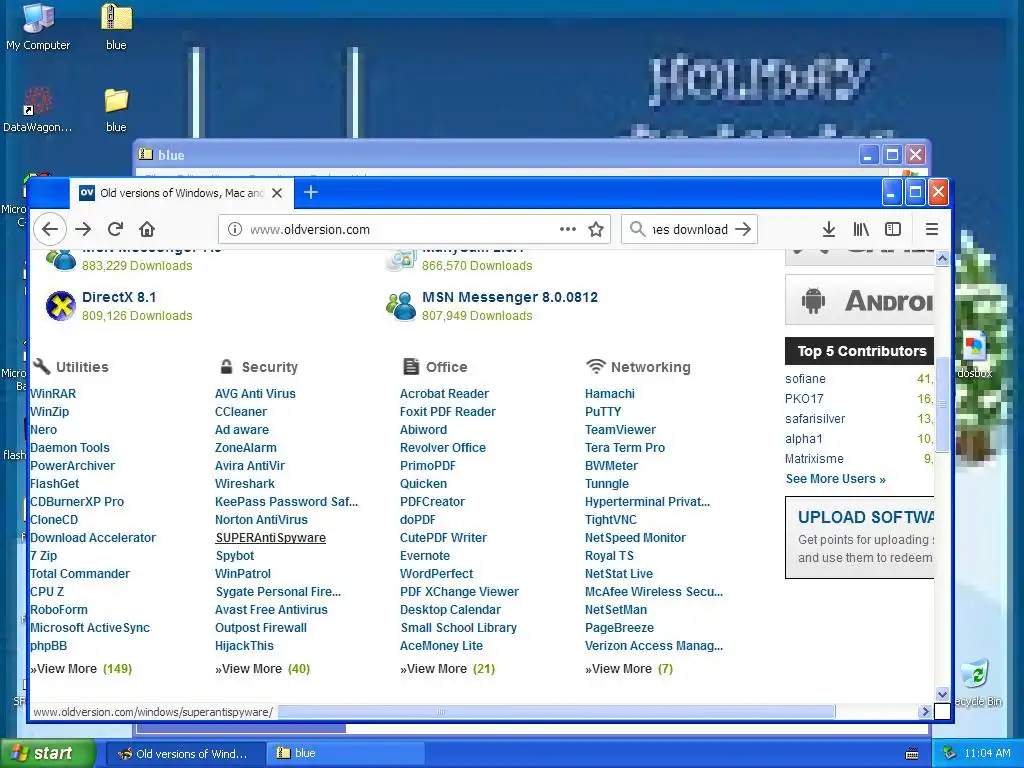Select the DataWagon desktop shortcut
Viewport: 1024px width, 768px height.
click(38, 110)
